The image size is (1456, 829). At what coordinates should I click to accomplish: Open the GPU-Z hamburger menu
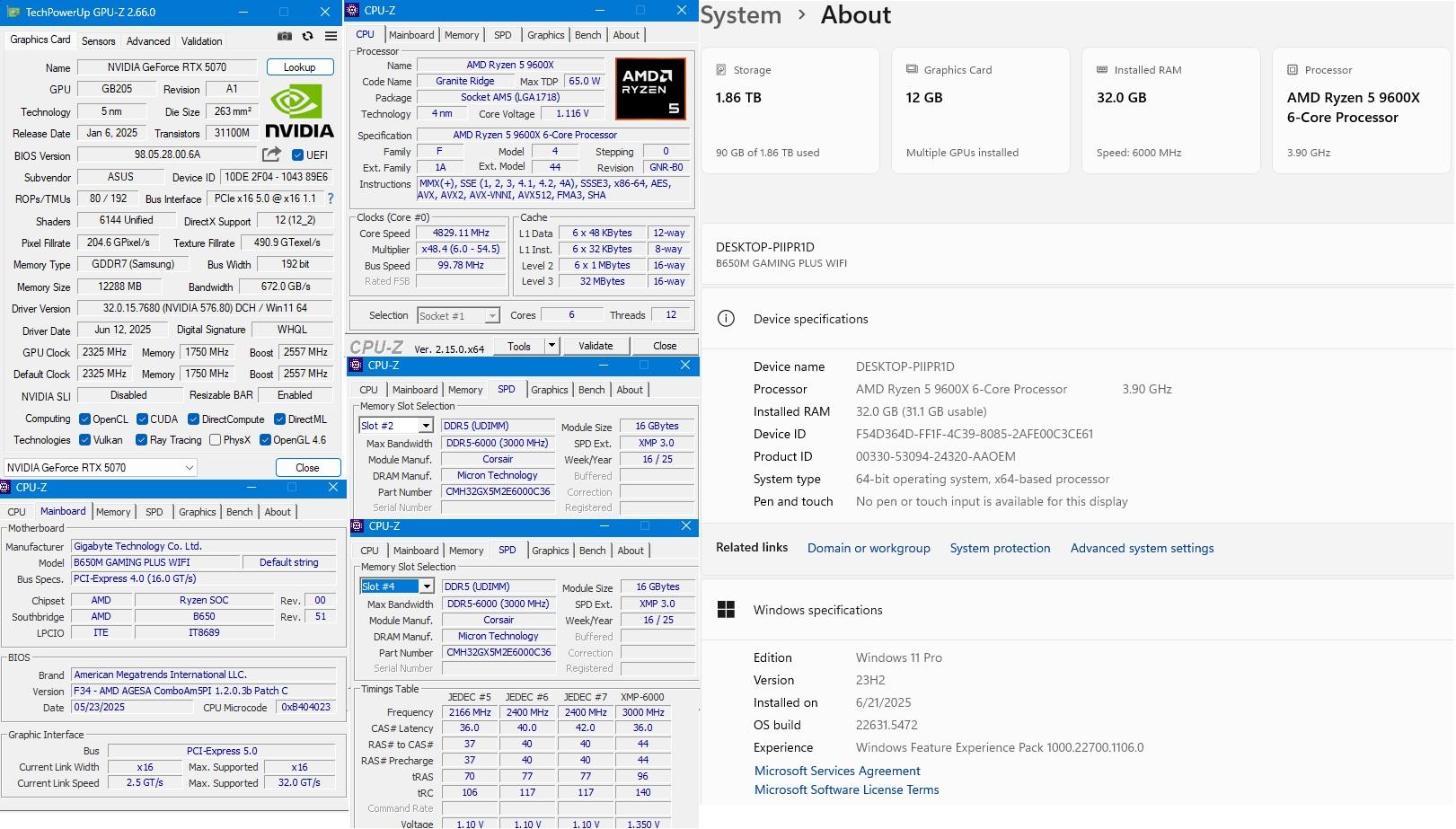click(331, 36)
